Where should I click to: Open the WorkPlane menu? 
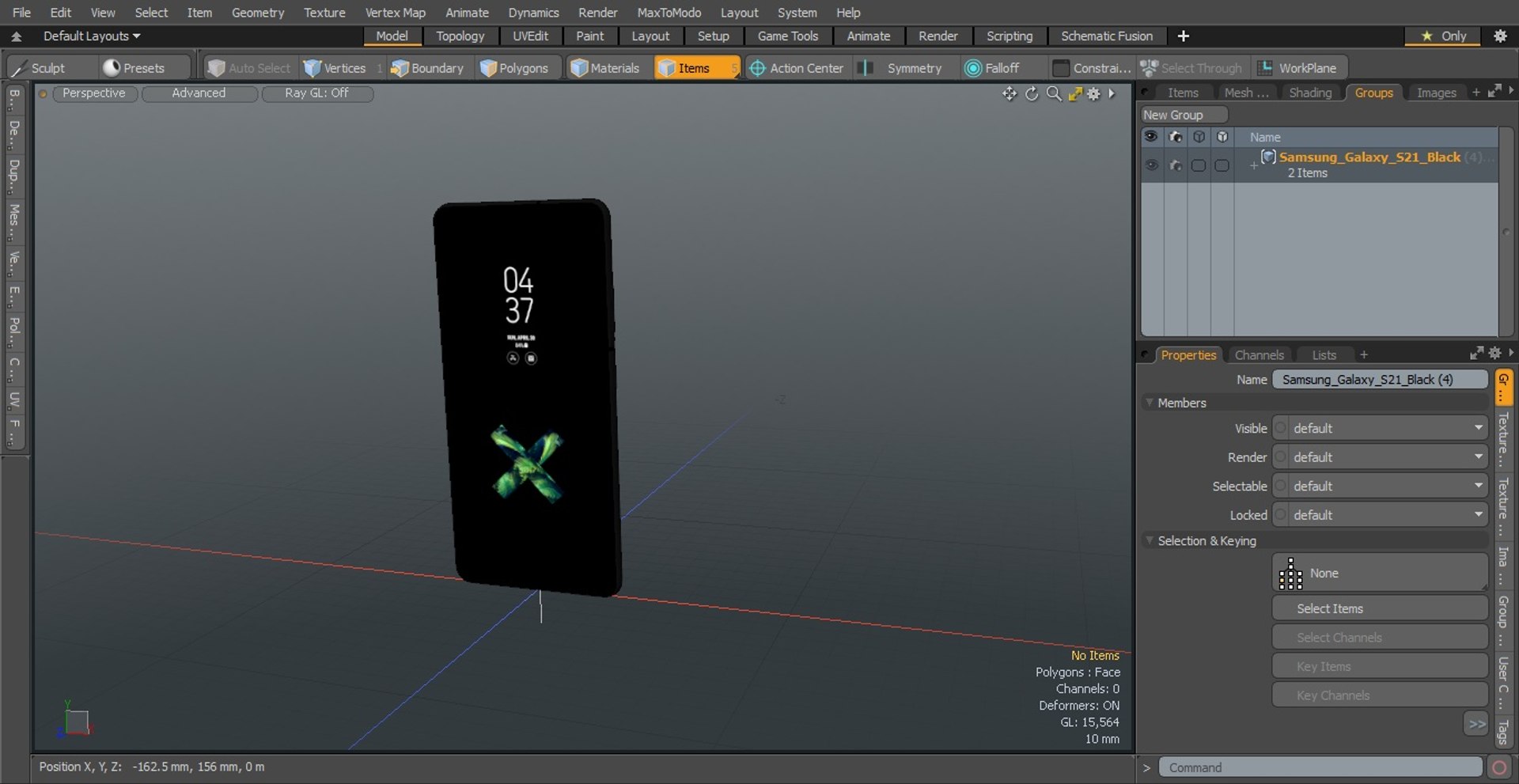coord(1298,68)
